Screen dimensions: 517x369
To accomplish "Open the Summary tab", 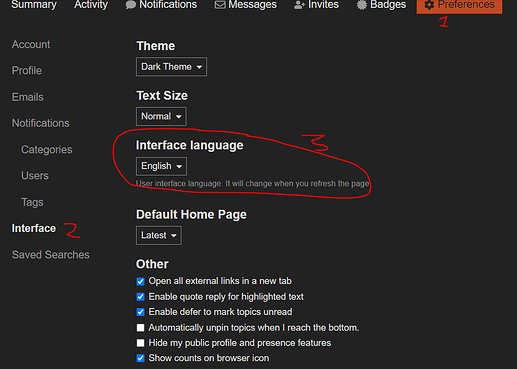I will click(34, 5).
